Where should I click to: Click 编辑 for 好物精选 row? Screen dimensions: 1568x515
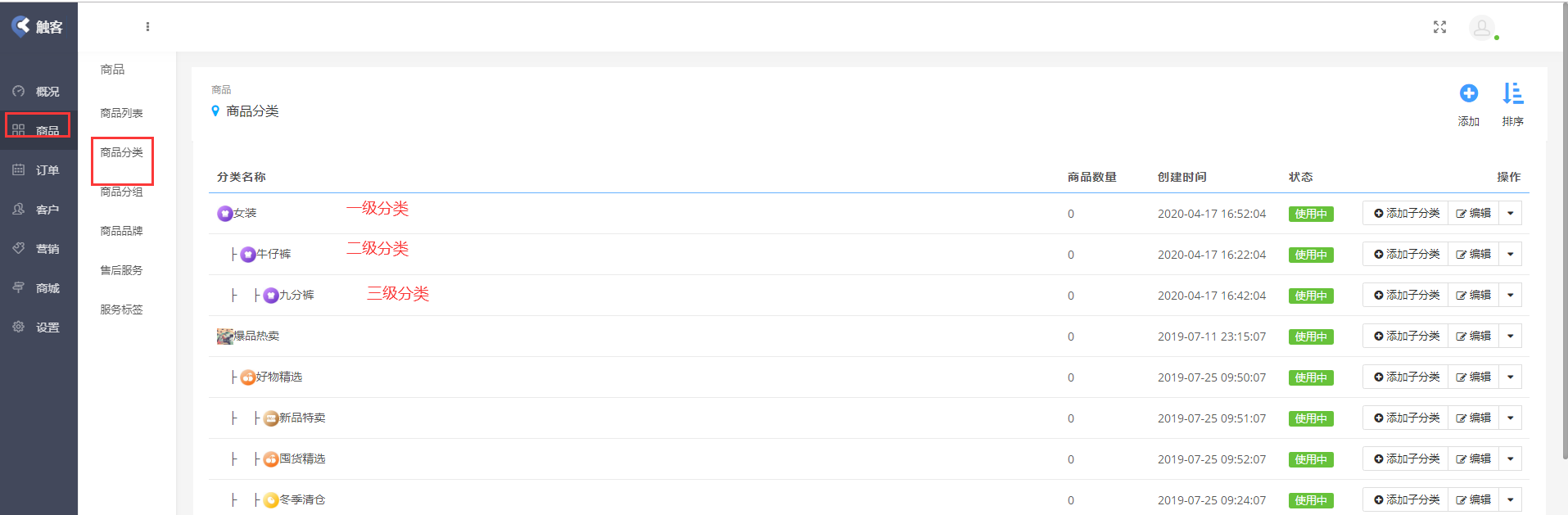[1473, 377]
